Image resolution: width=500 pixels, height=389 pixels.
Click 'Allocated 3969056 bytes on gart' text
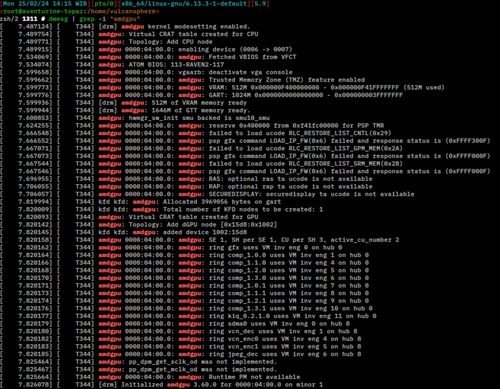[222, 202]
